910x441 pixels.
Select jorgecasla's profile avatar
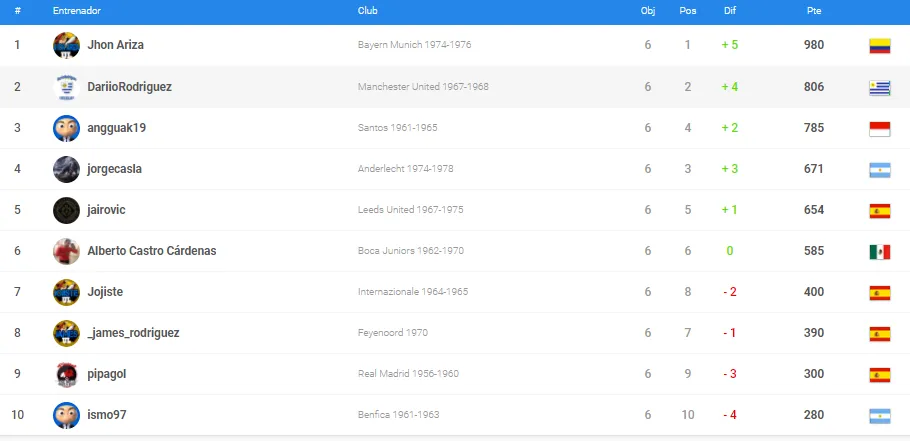66,169
